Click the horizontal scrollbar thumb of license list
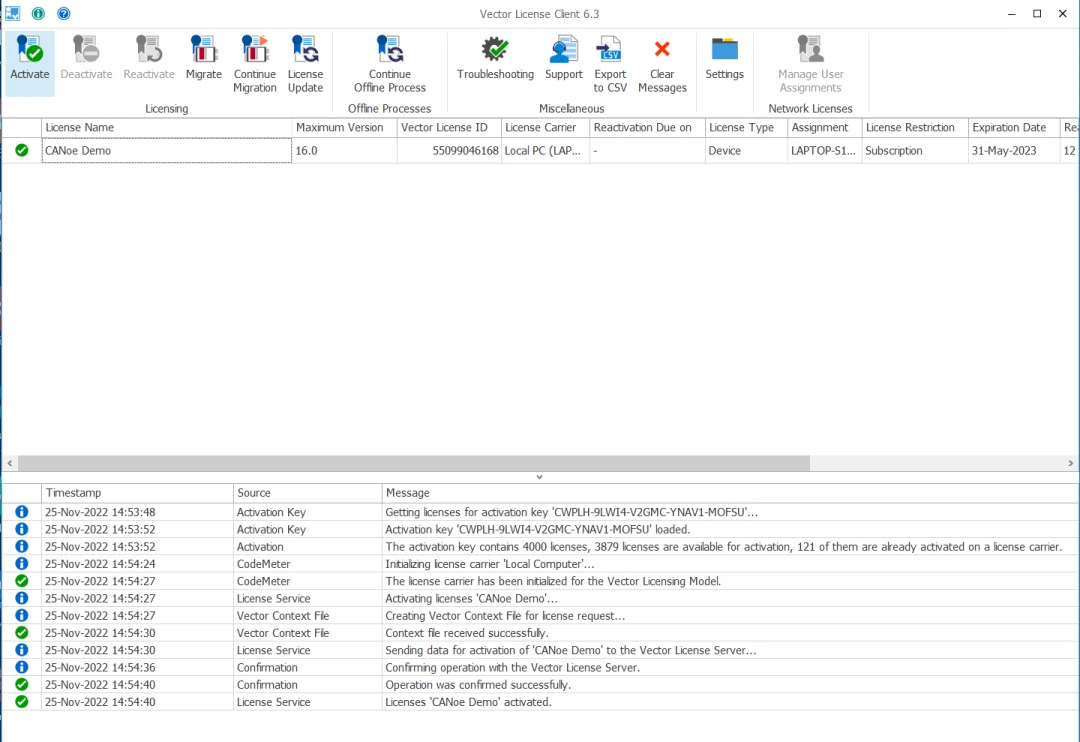Image resolution: width=1080 pixels, height=742 pixels. click(x=414, y=463)
